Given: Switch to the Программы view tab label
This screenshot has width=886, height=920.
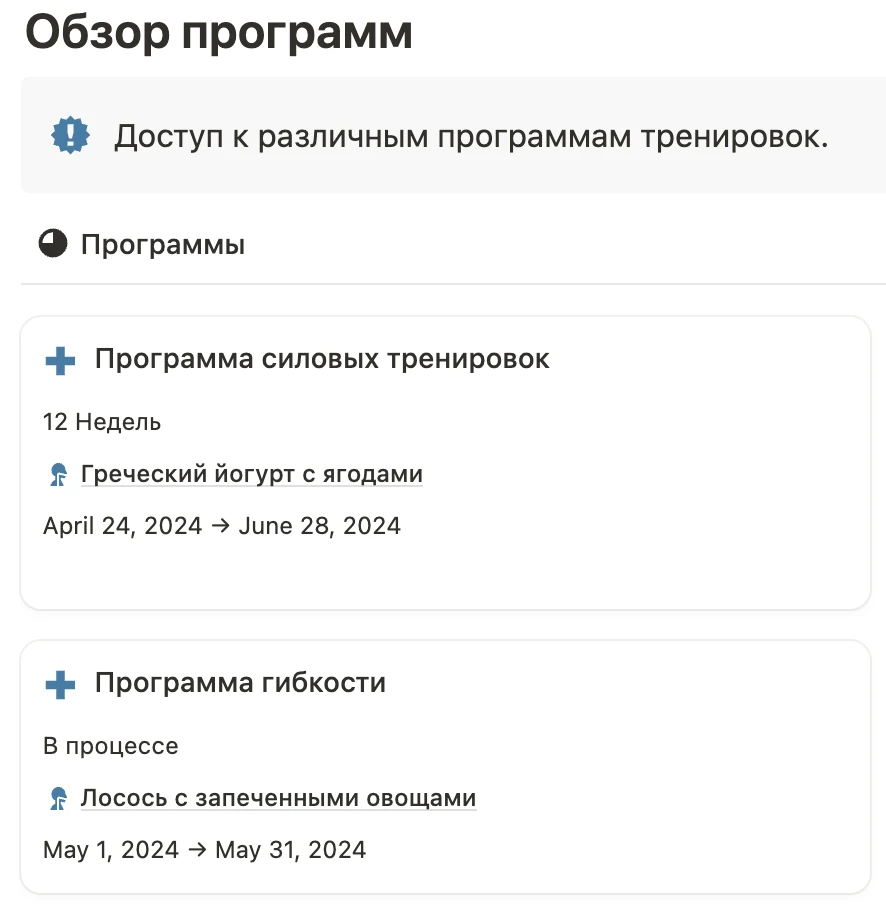Looking at the screenshot, I should click(162, 244).
